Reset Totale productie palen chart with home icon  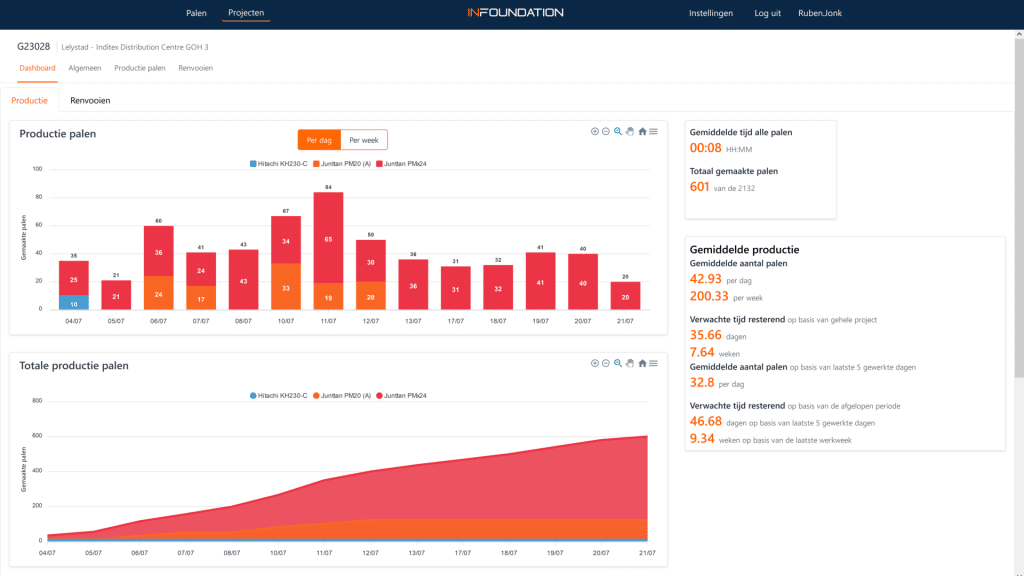click(642, 363)
